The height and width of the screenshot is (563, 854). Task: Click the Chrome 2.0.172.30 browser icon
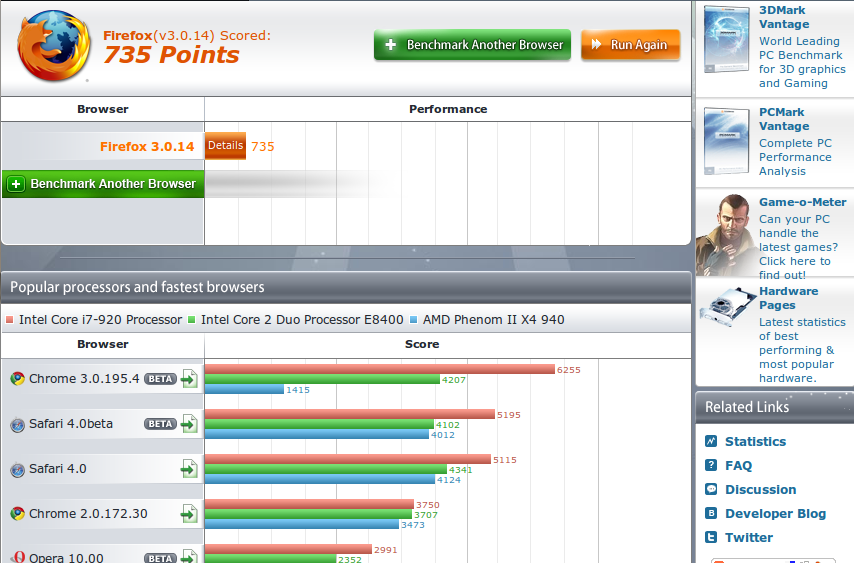pos(17,513)
